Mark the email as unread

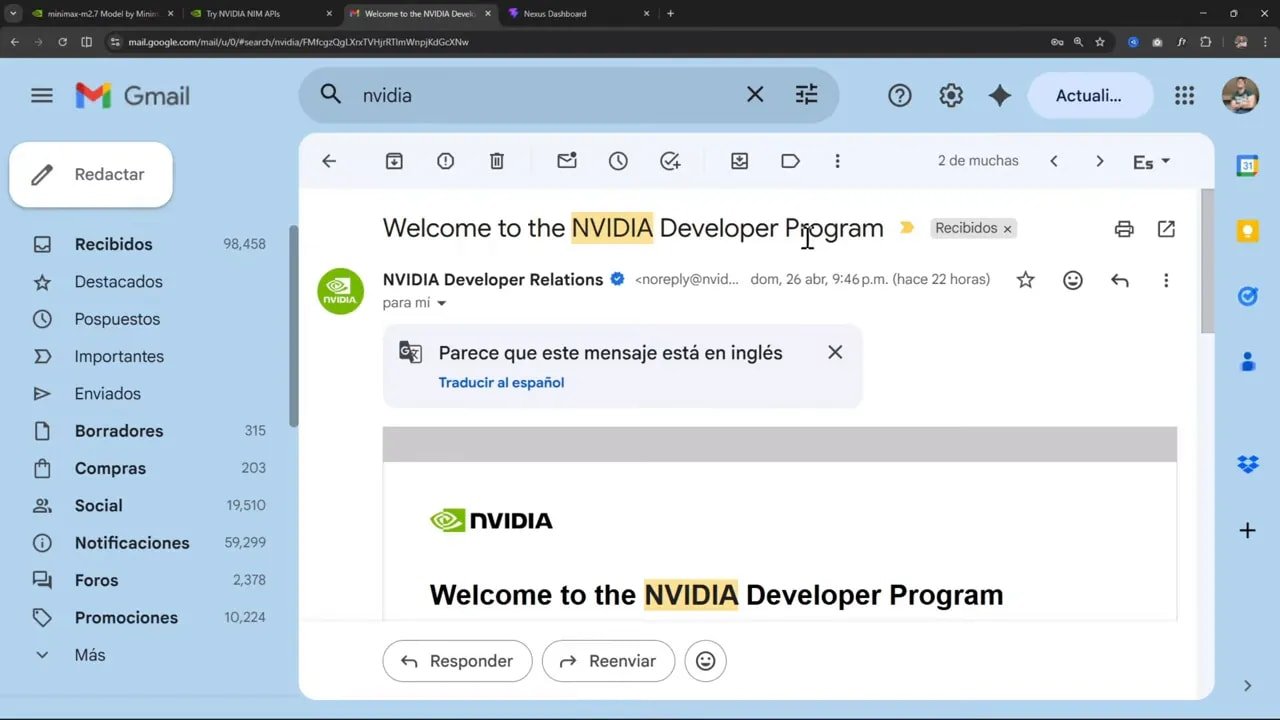[567, 161]
